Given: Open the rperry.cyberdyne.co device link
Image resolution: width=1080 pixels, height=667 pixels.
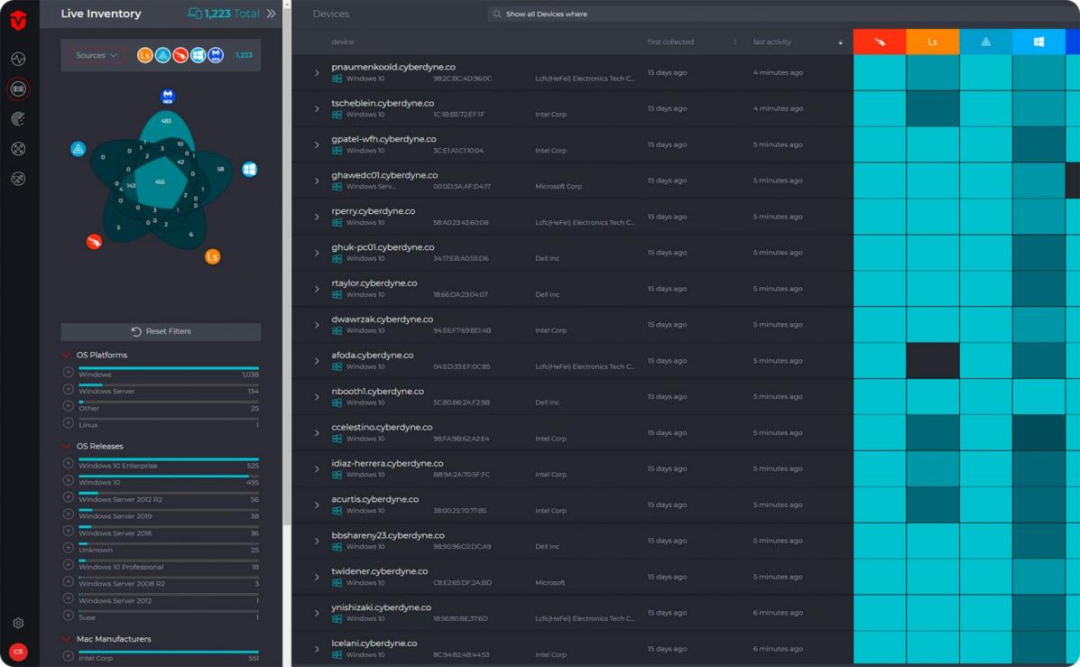Looking at the screenshot, I should click(373, 211).
